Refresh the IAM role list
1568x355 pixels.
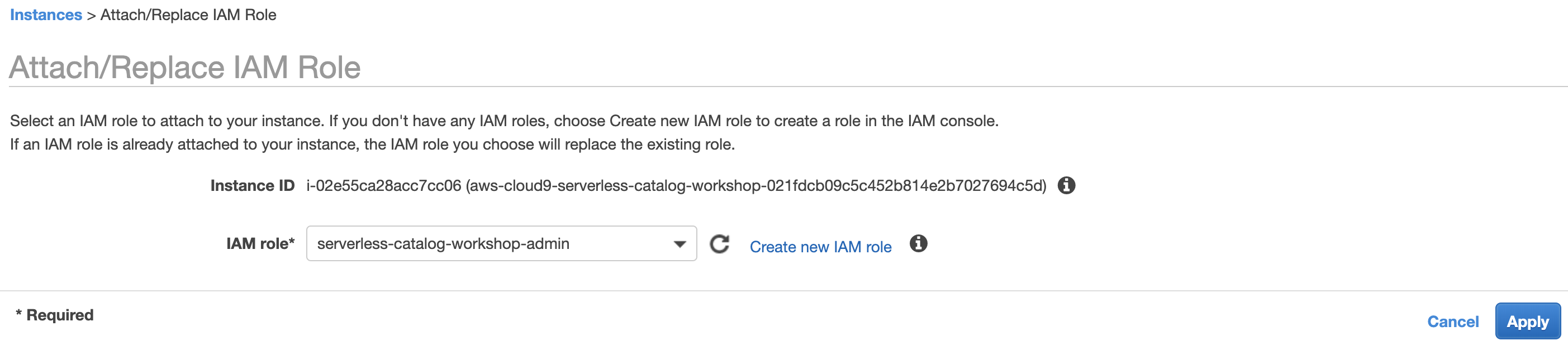coord(720,244)
